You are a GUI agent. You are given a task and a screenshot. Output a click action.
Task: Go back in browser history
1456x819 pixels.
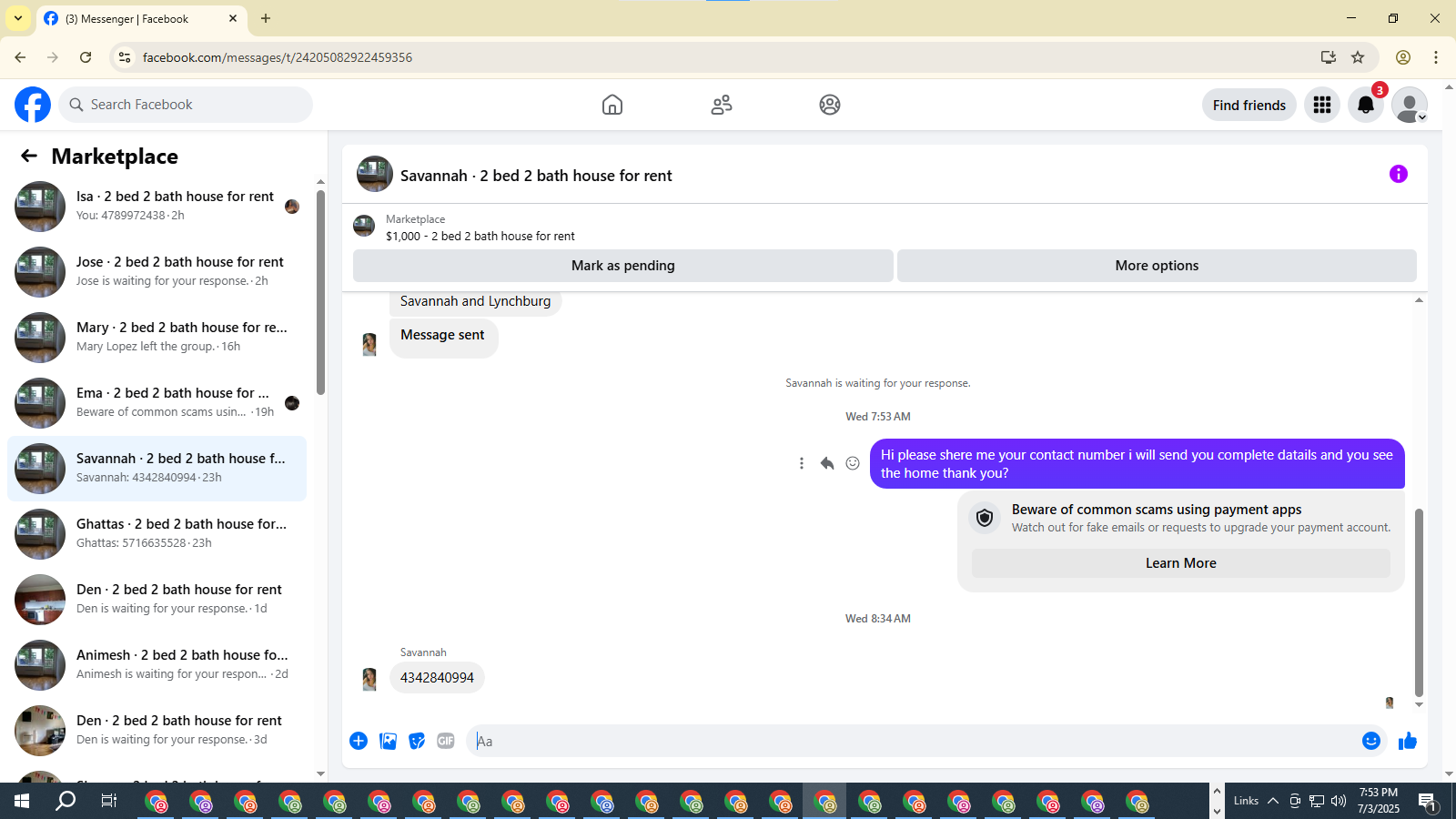(20, 57)
